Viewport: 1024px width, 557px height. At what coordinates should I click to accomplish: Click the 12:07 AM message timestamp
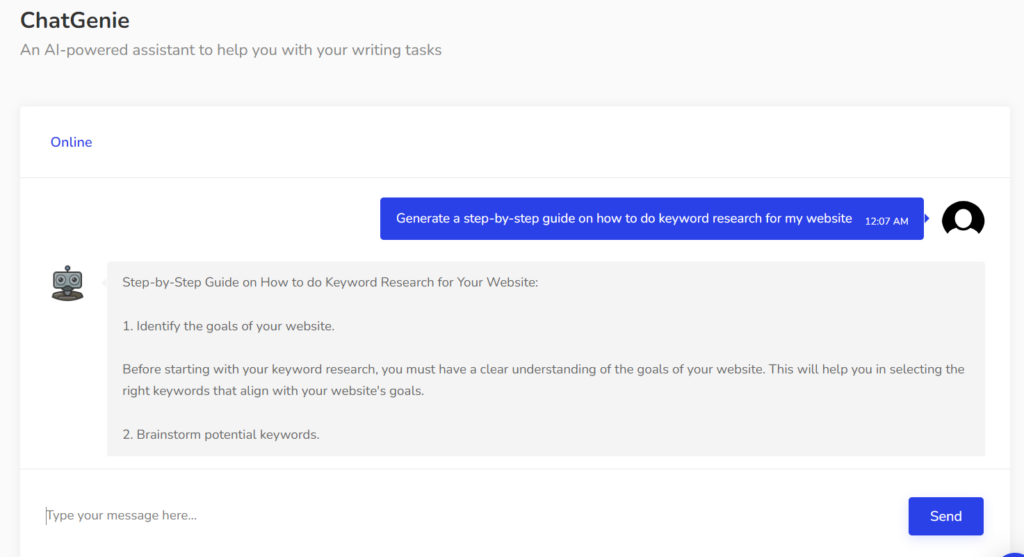click(886, 221)
